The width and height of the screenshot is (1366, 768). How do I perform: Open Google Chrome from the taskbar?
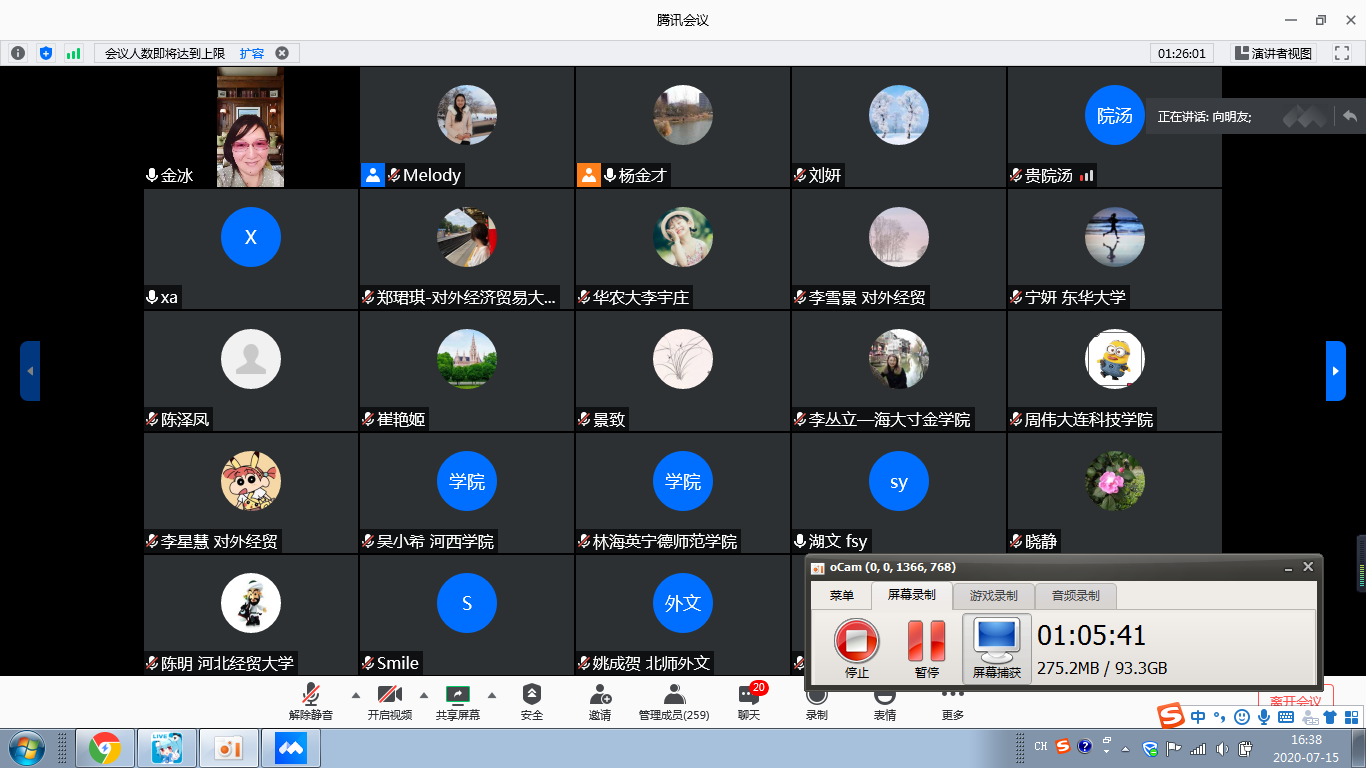point(105,748)
